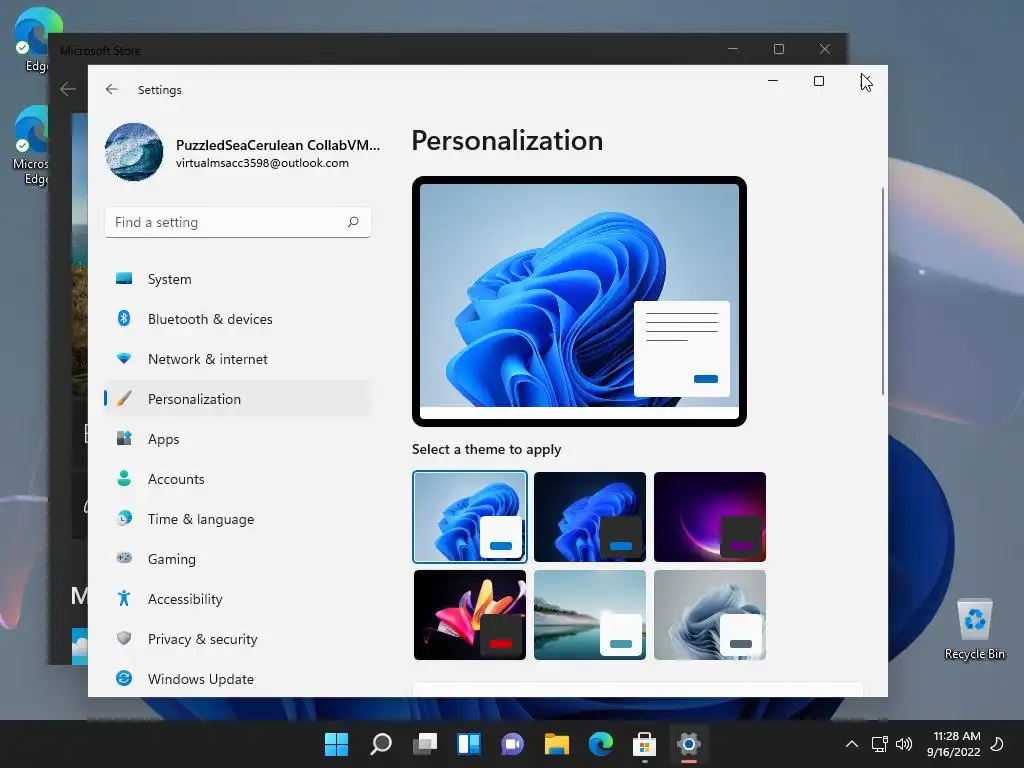This screenshot has width=1024, height=768.
Task: Click the account email virtualmsacc3598@outlook.com
Action: [x=262, y=163]
